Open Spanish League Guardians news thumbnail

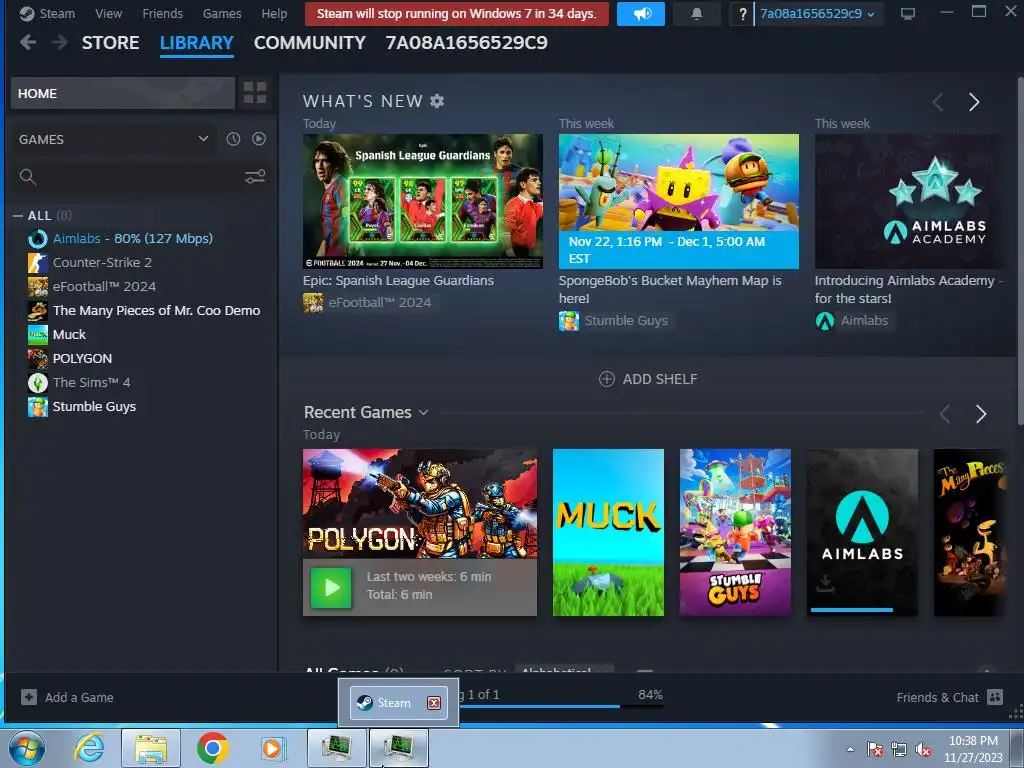423,201
